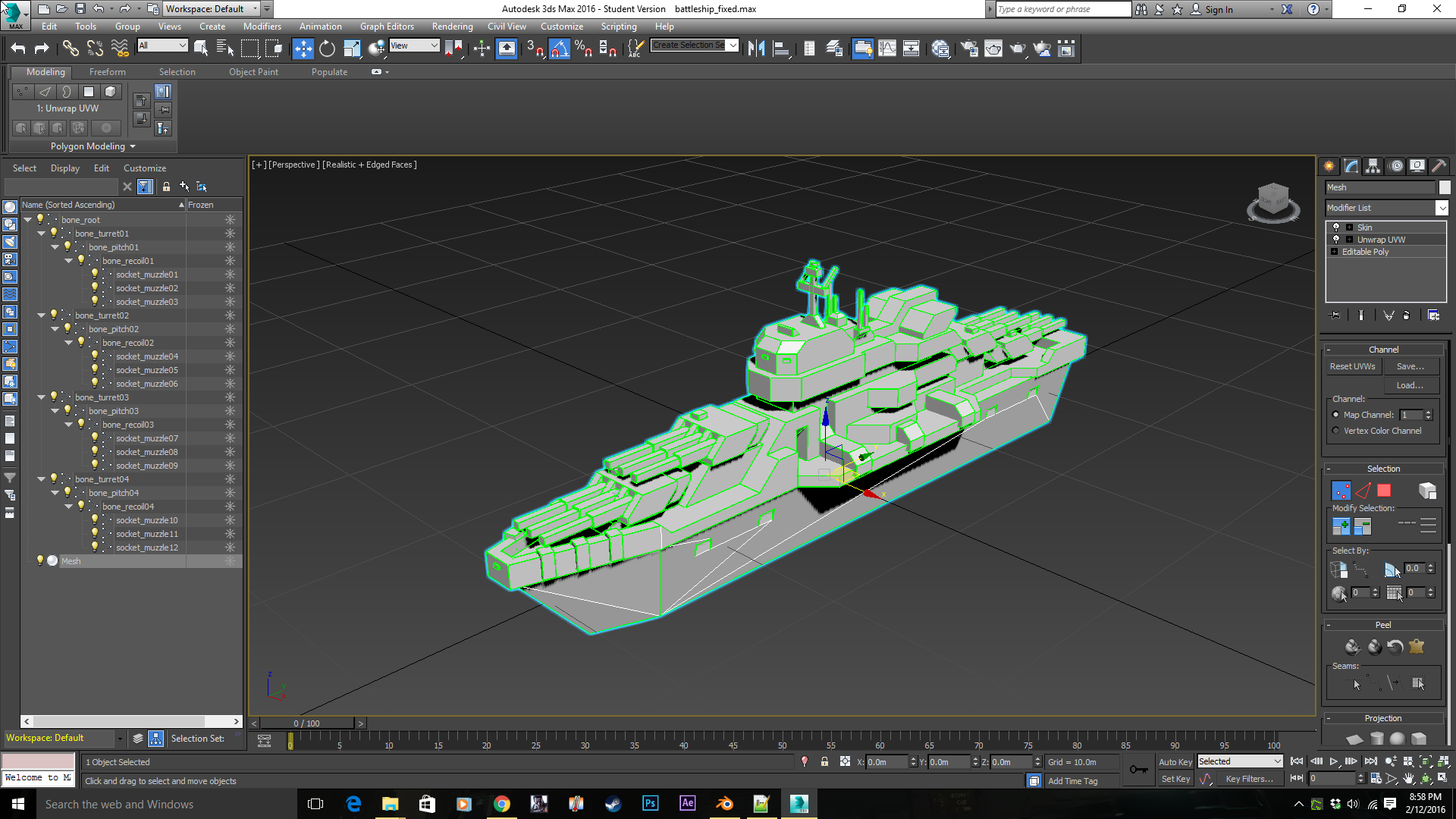Click the Reset UVWs button
This screenshot has width=1456, height=819.
[x=1352, y=366]
